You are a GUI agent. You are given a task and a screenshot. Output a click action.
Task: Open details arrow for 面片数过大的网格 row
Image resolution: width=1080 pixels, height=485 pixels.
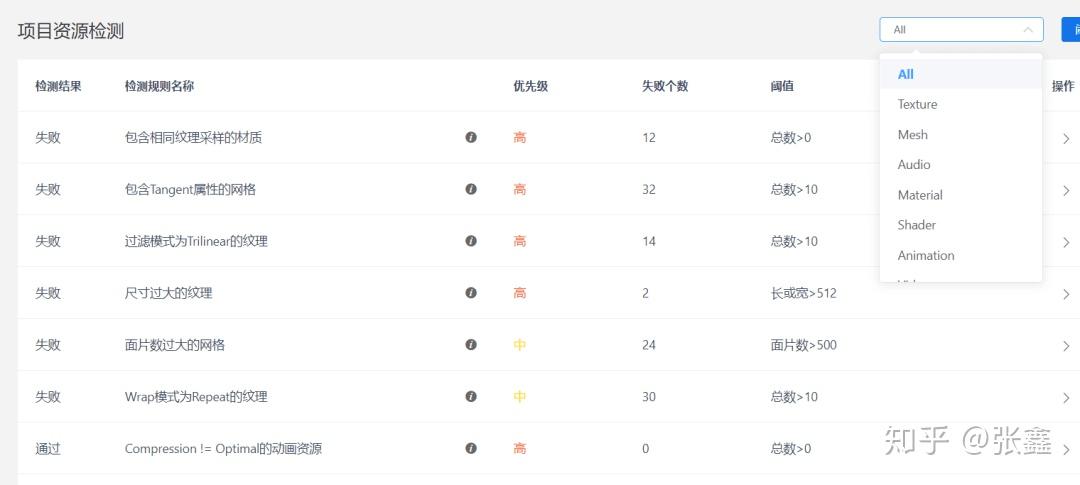pos(1066,346)
